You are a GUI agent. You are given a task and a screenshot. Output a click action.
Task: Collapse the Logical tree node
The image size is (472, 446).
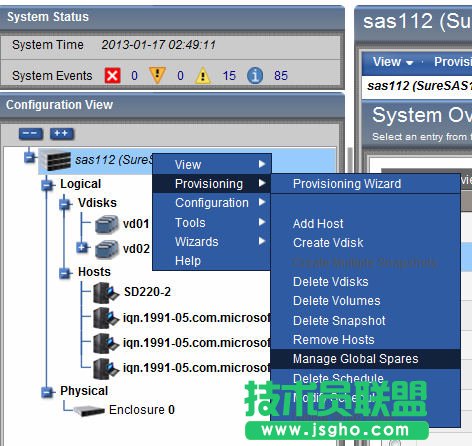click(47, 185)
